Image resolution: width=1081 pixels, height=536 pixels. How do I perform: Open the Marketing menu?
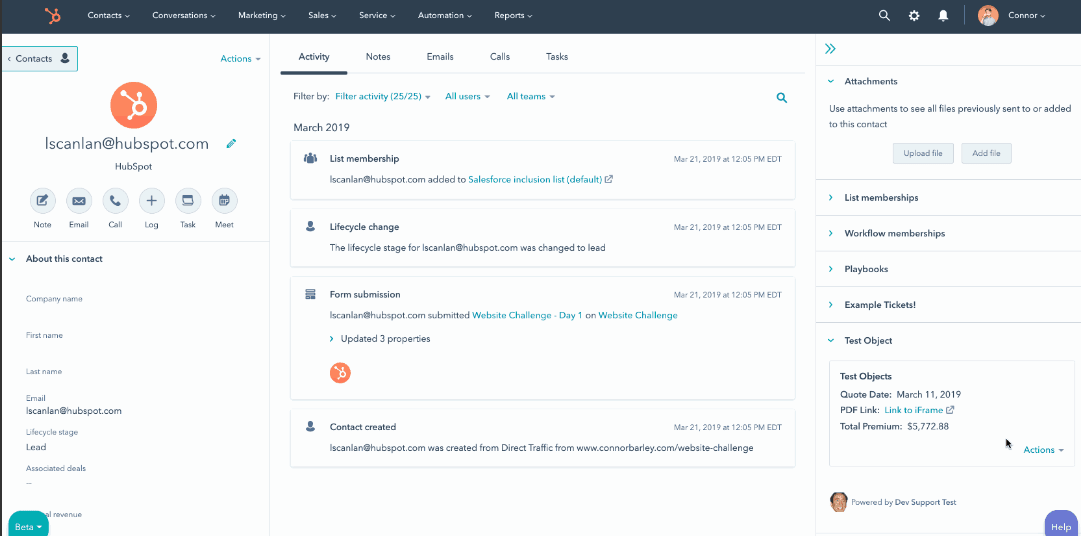tap(261, 16)
